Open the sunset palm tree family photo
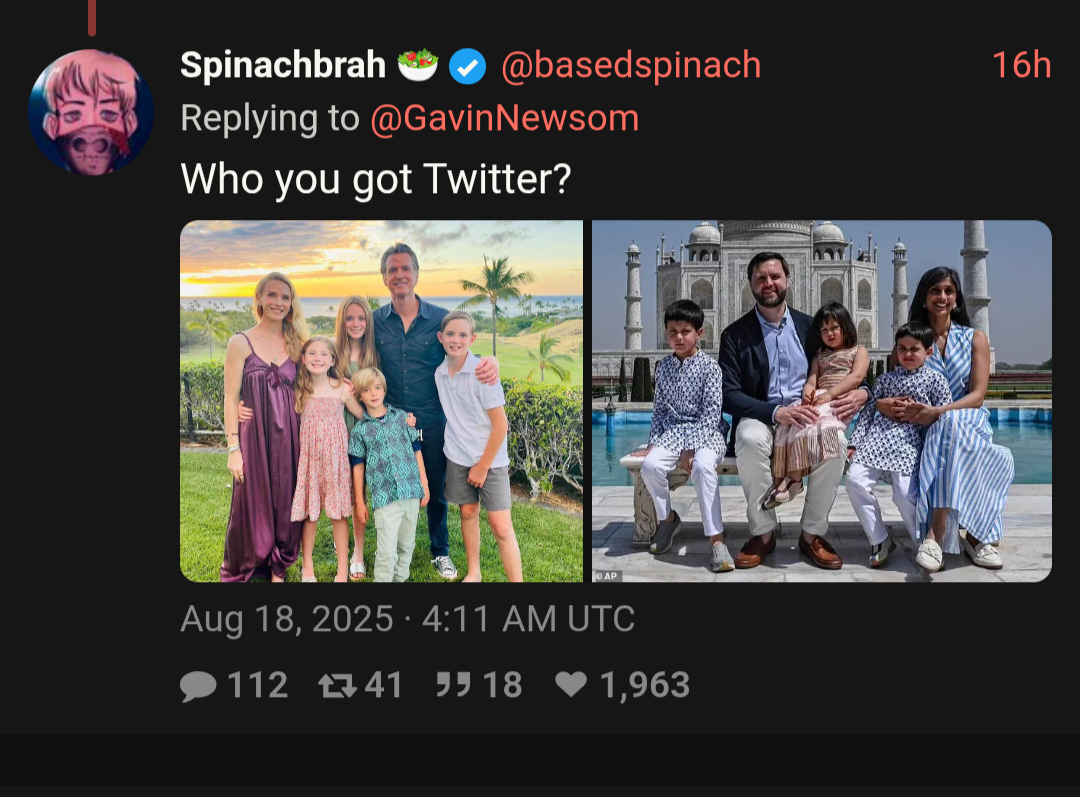This screenshot has height=797, width=1080. 382,401
